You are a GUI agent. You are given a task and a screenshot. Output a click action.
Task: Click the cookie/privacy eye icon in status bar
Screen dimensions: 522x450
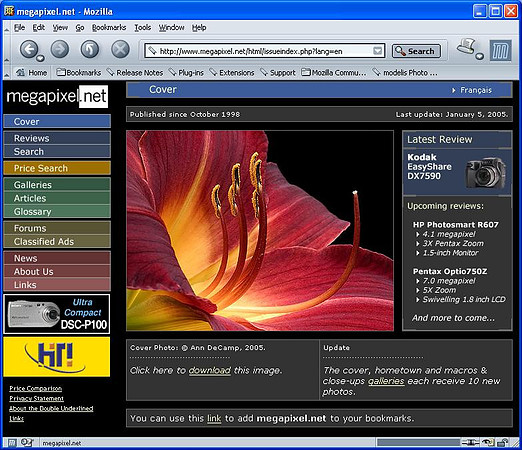(x=487, y=442)
